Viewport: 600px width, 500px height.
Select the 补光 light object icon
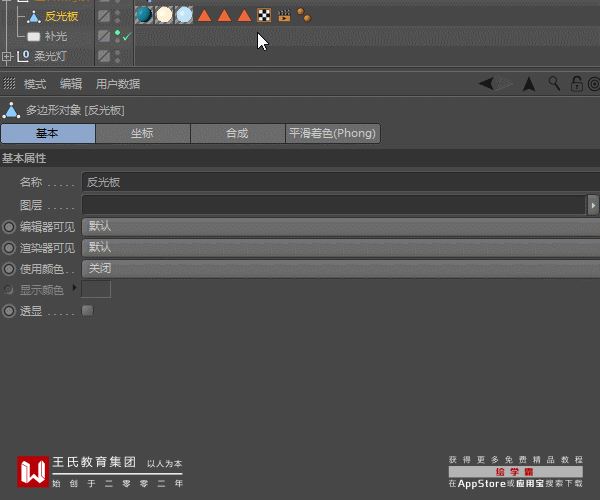tap(34, 36)
